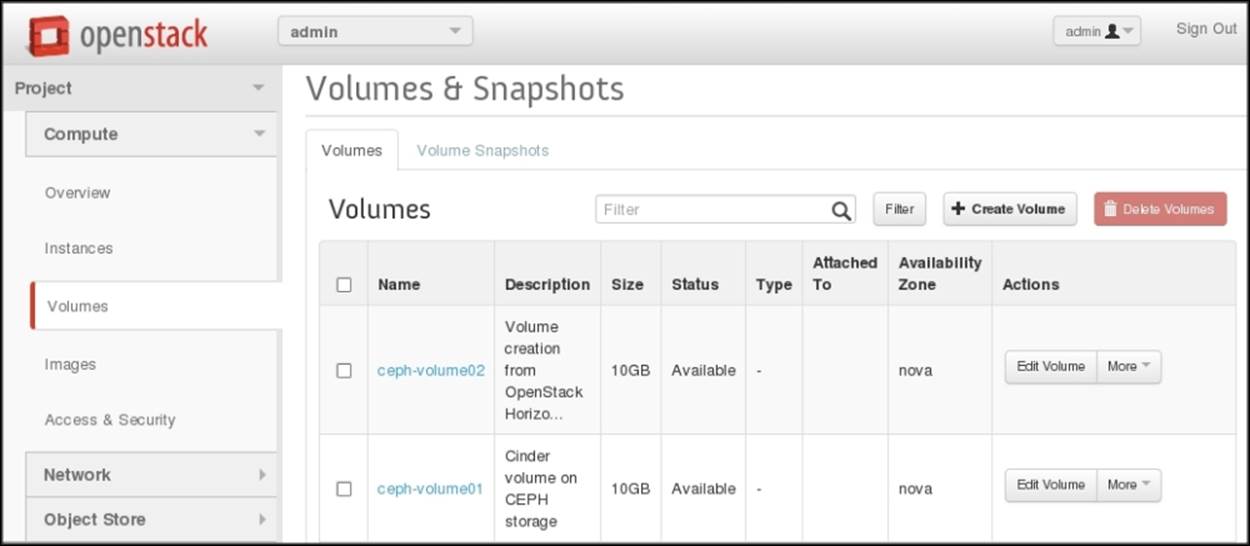Click the description 'Cinder volume on CEPH storage'
Viewport: 1250px width, 546px height.
(x=541, y=489)
